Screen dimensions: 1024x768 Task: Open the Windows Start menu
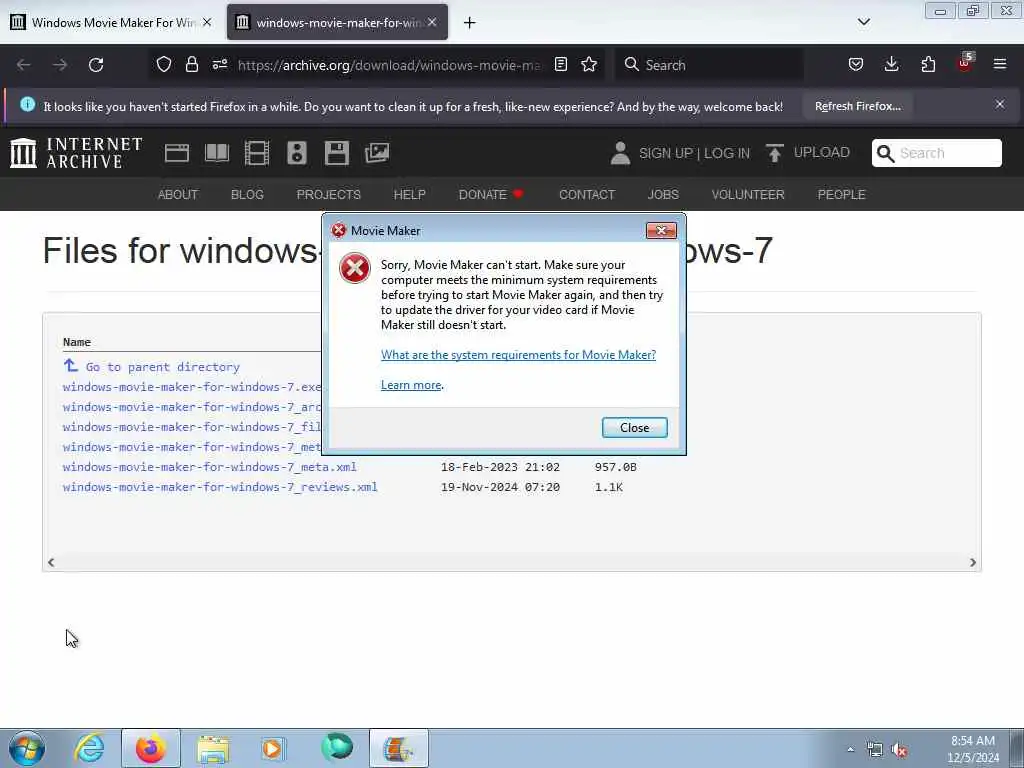coord(26,748)
